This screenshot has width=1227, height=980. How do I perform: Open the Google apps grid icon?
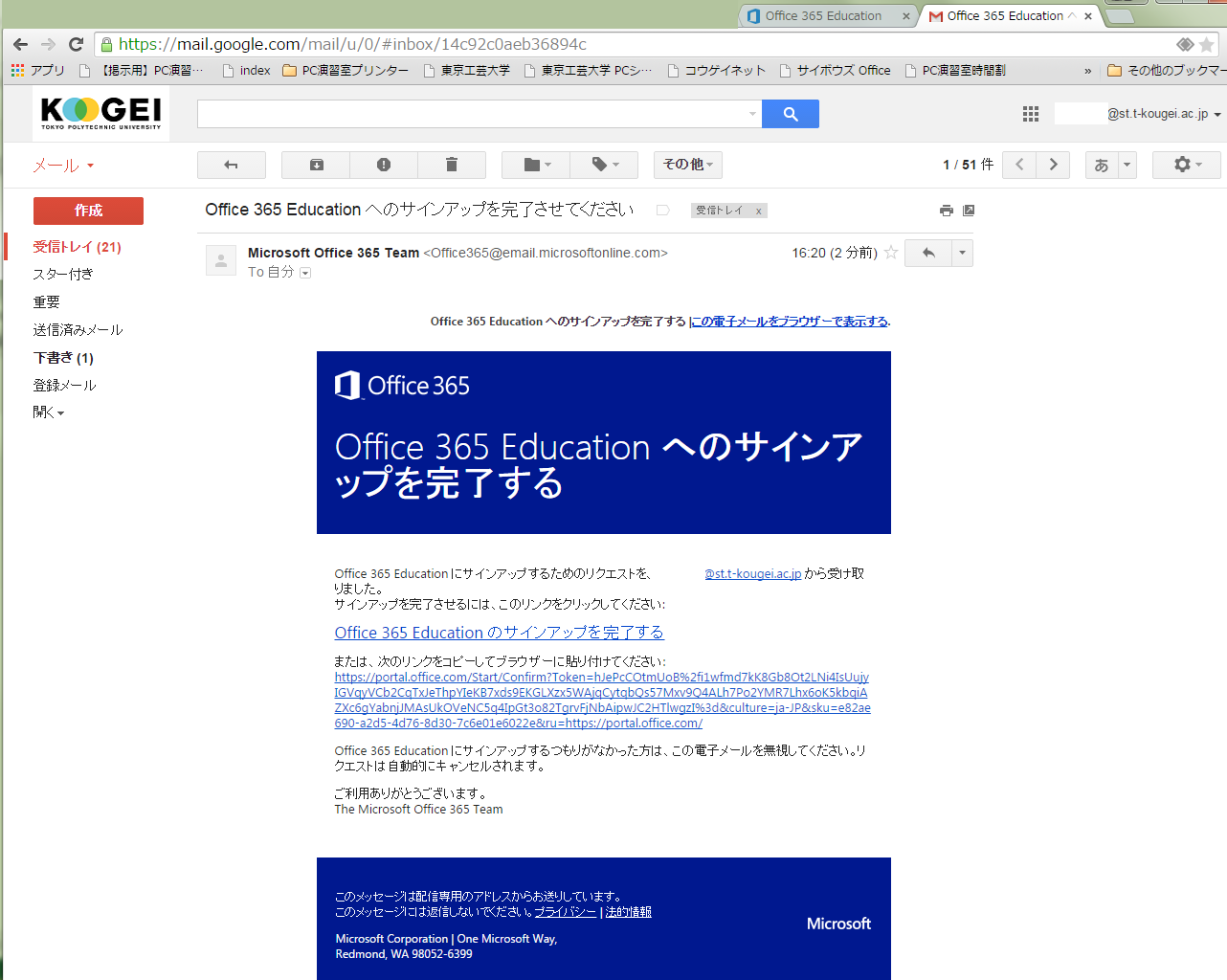[x=1031, y=114]
